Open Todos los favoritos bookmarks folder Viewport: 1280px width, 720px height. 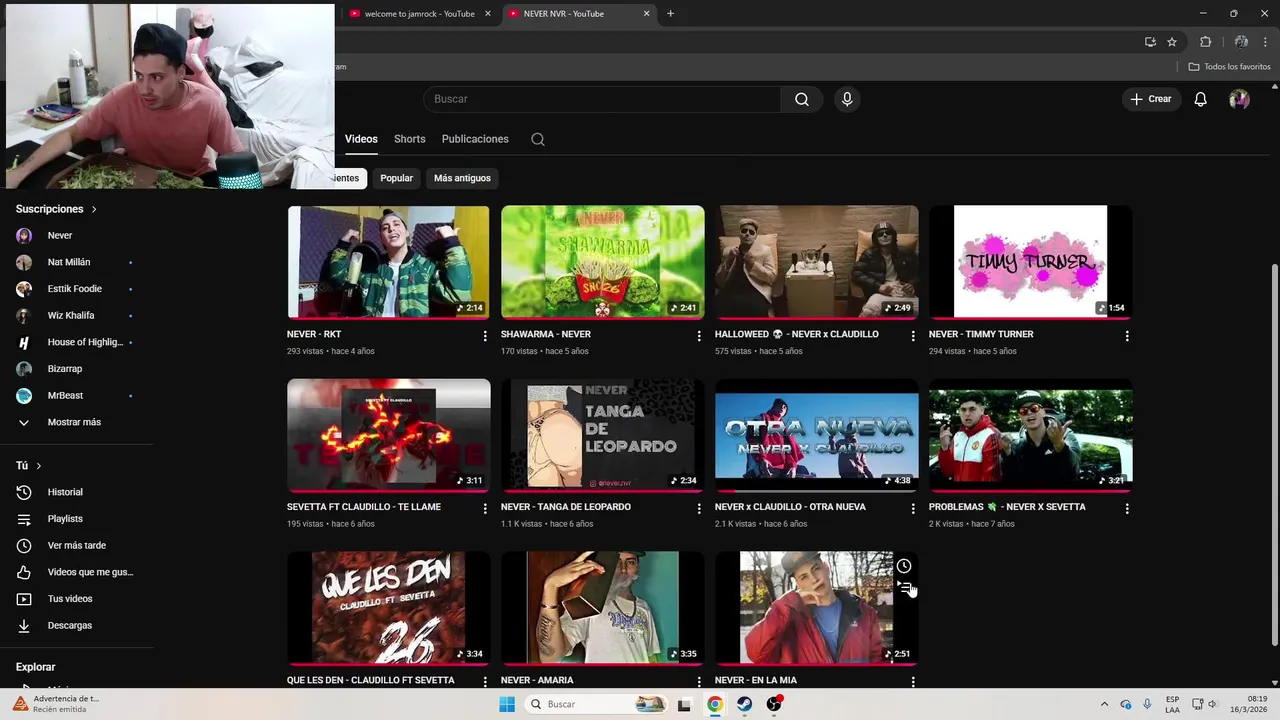1229,67
